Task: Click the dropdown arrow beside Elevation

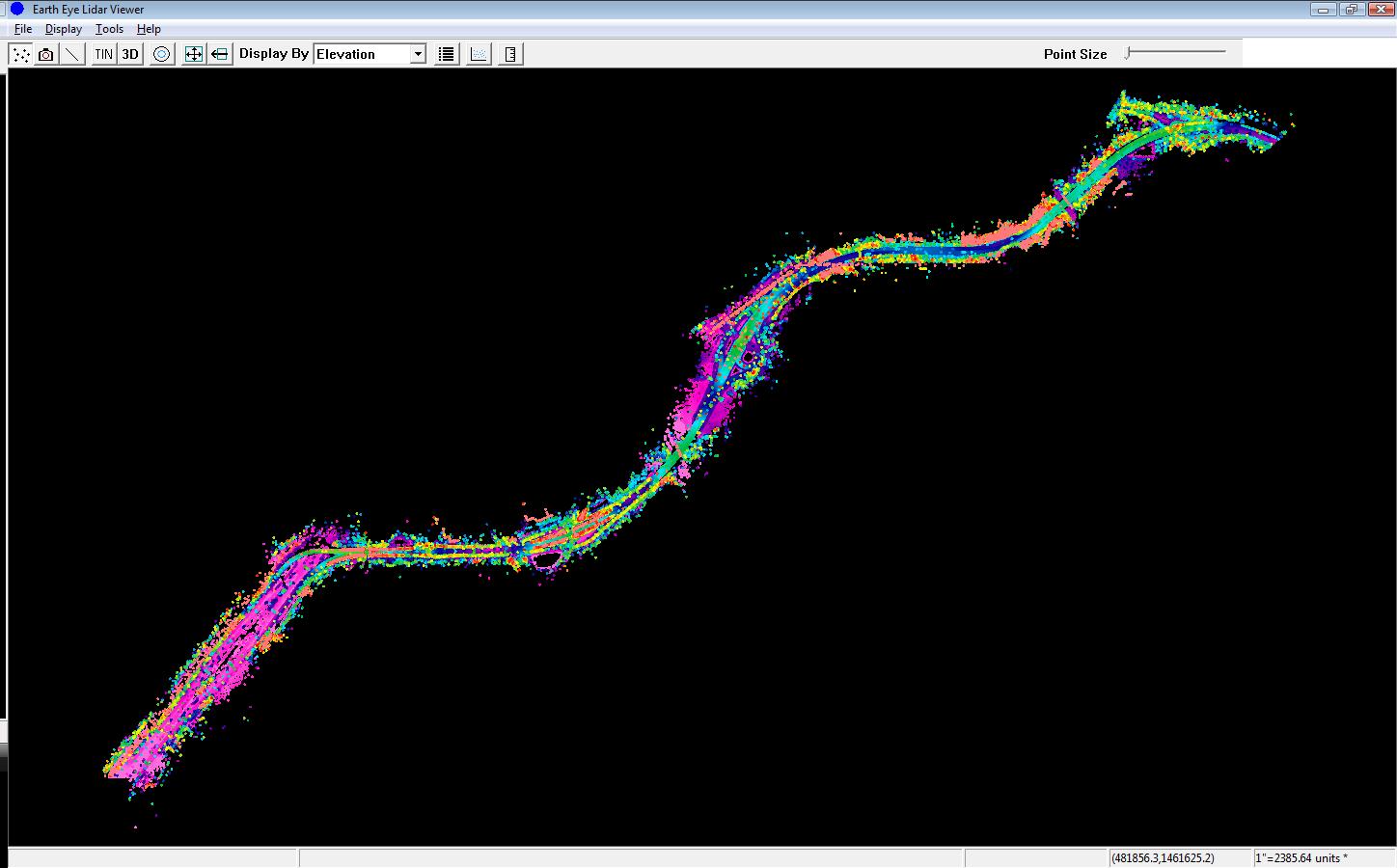Action: pos(418,54)
